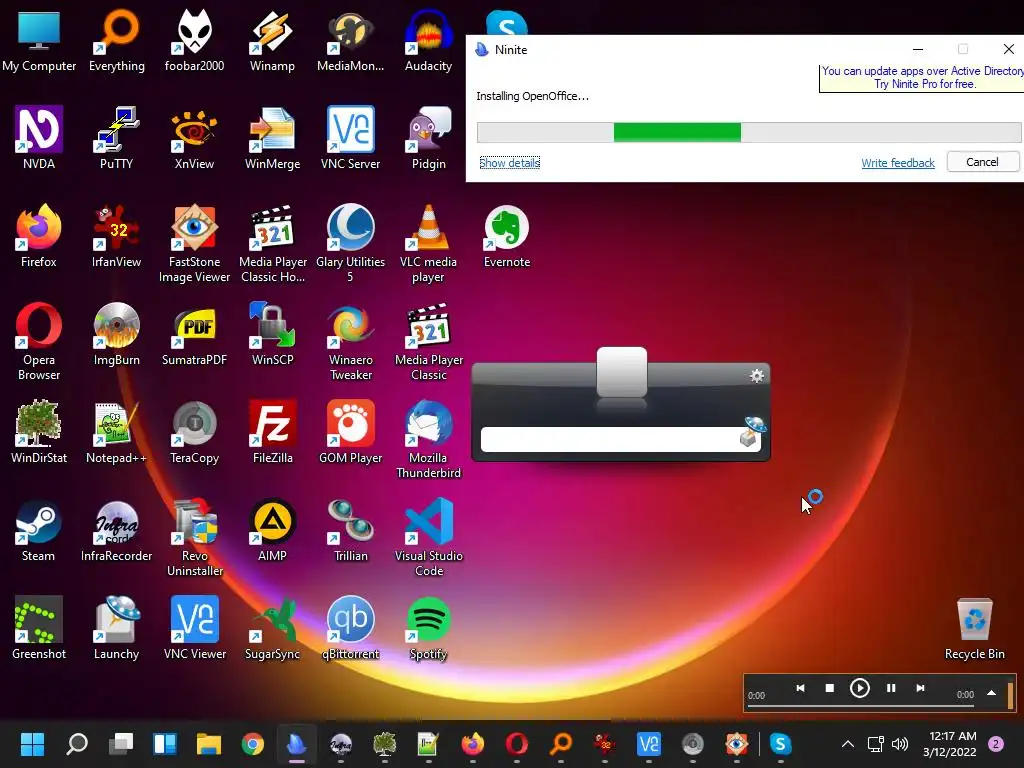Click the WinDirStat desktop shortcut
This screenshot has height=768, width=1024.
tap(39, 432)
